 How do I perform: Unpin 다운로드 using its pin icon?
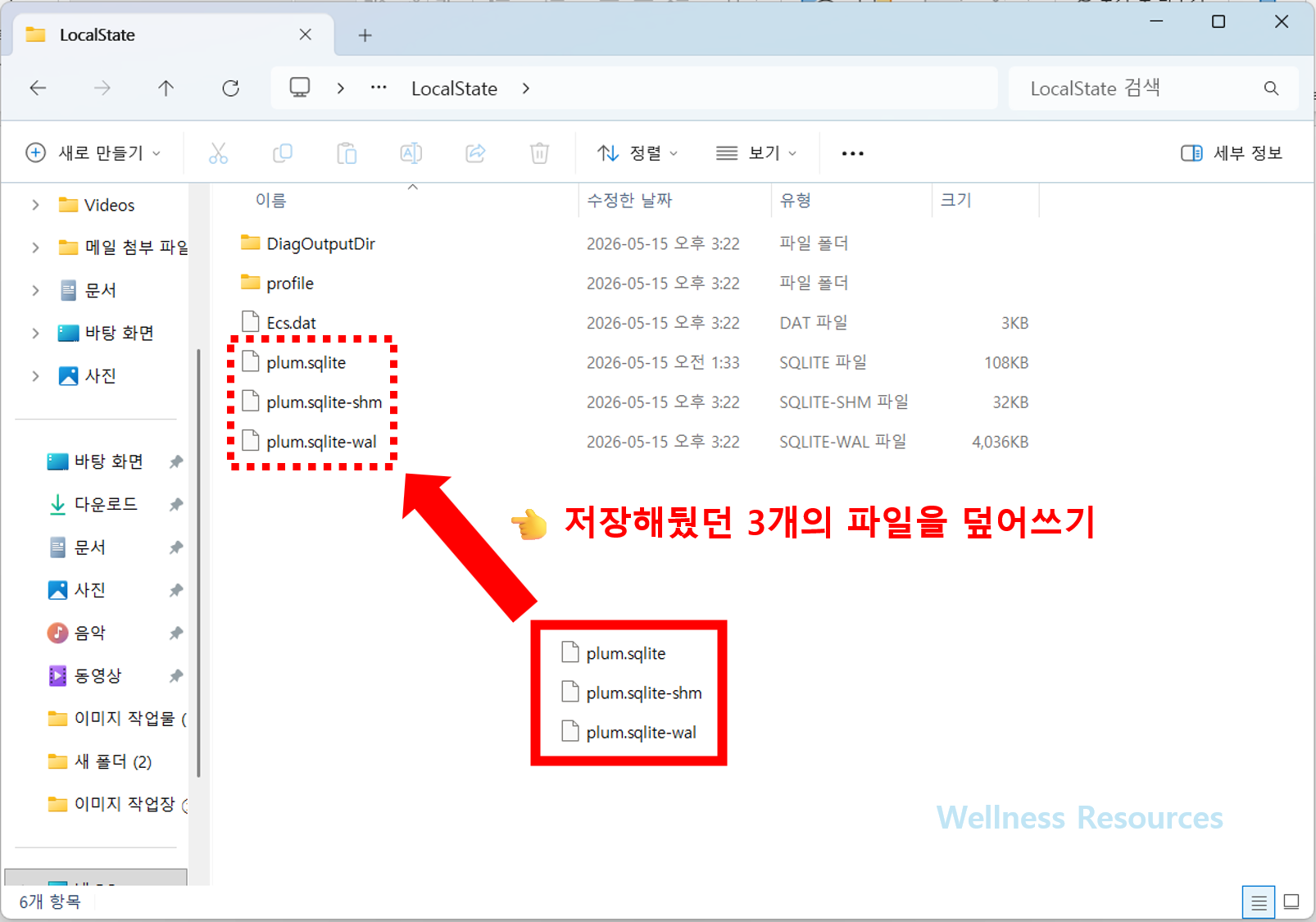175,505
